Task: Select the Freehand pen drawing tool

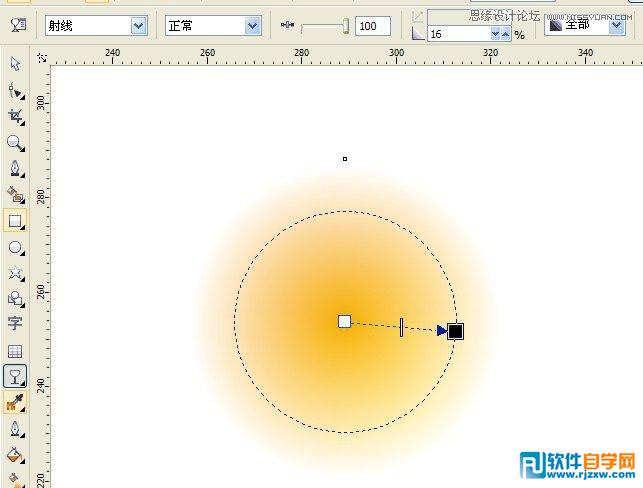Action: click(16, 169)
